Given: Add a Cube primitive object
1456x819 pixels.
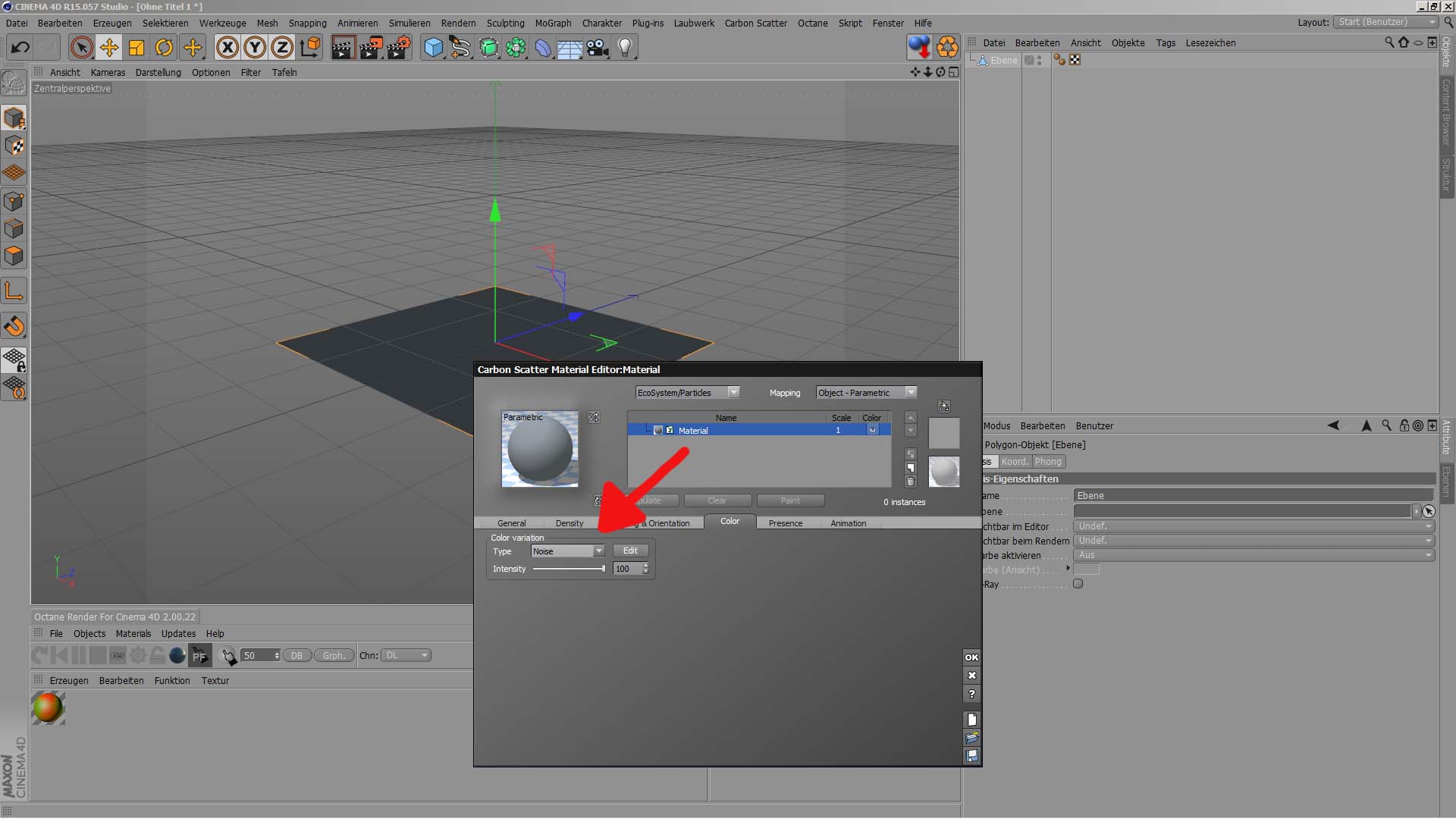Looking at the screenshot, I should point(433,48).
